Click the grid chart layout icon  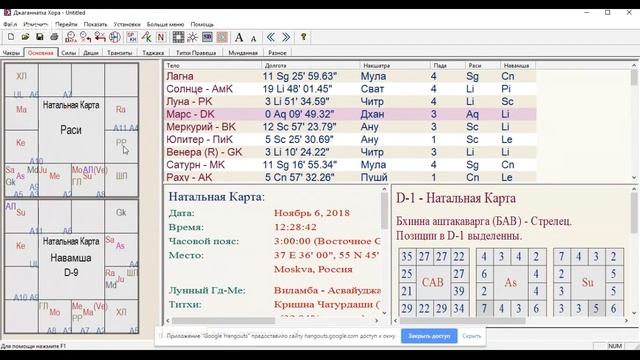click(178, 37)
